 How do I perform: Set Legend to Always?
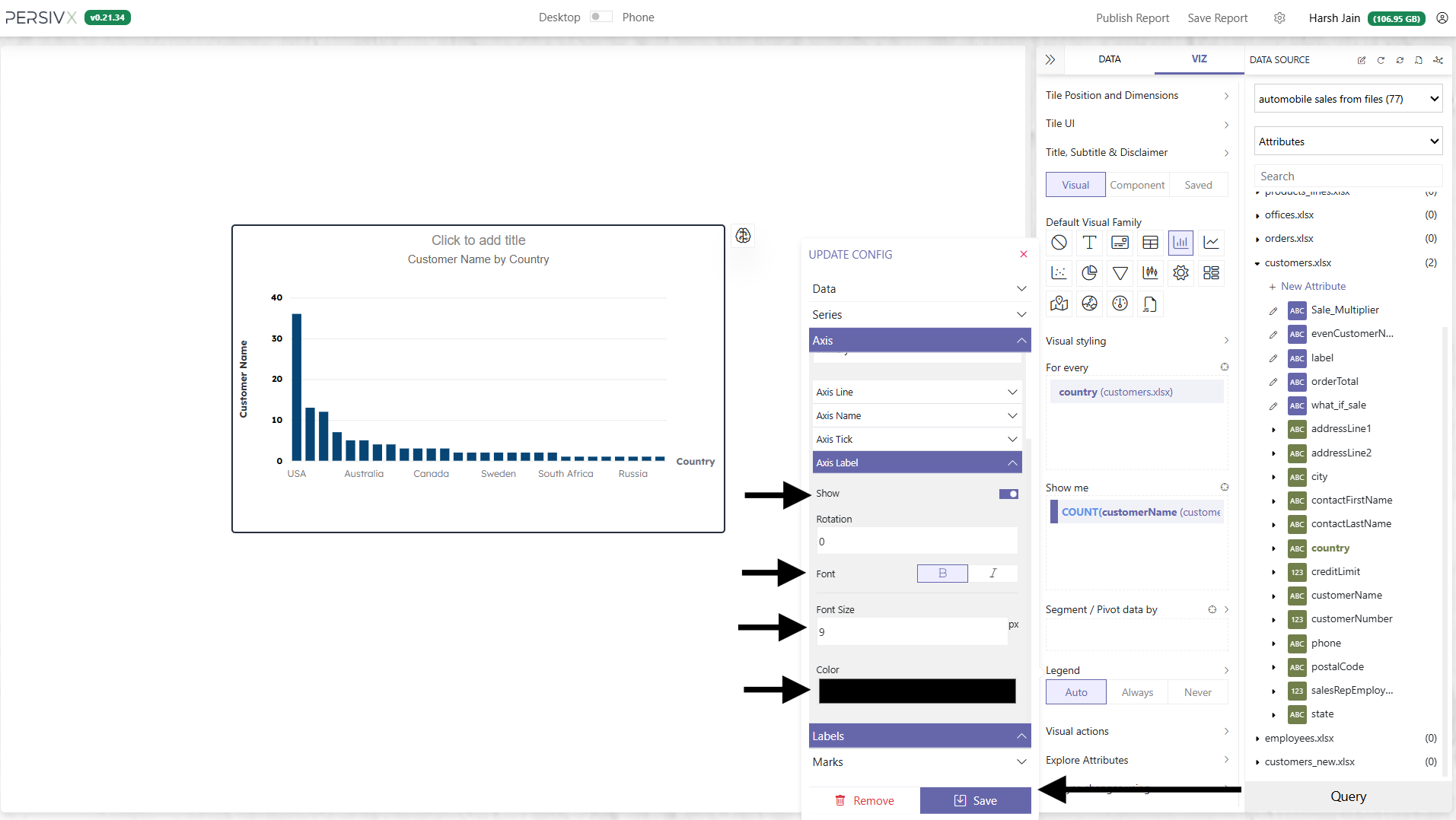coord(1137,692)
